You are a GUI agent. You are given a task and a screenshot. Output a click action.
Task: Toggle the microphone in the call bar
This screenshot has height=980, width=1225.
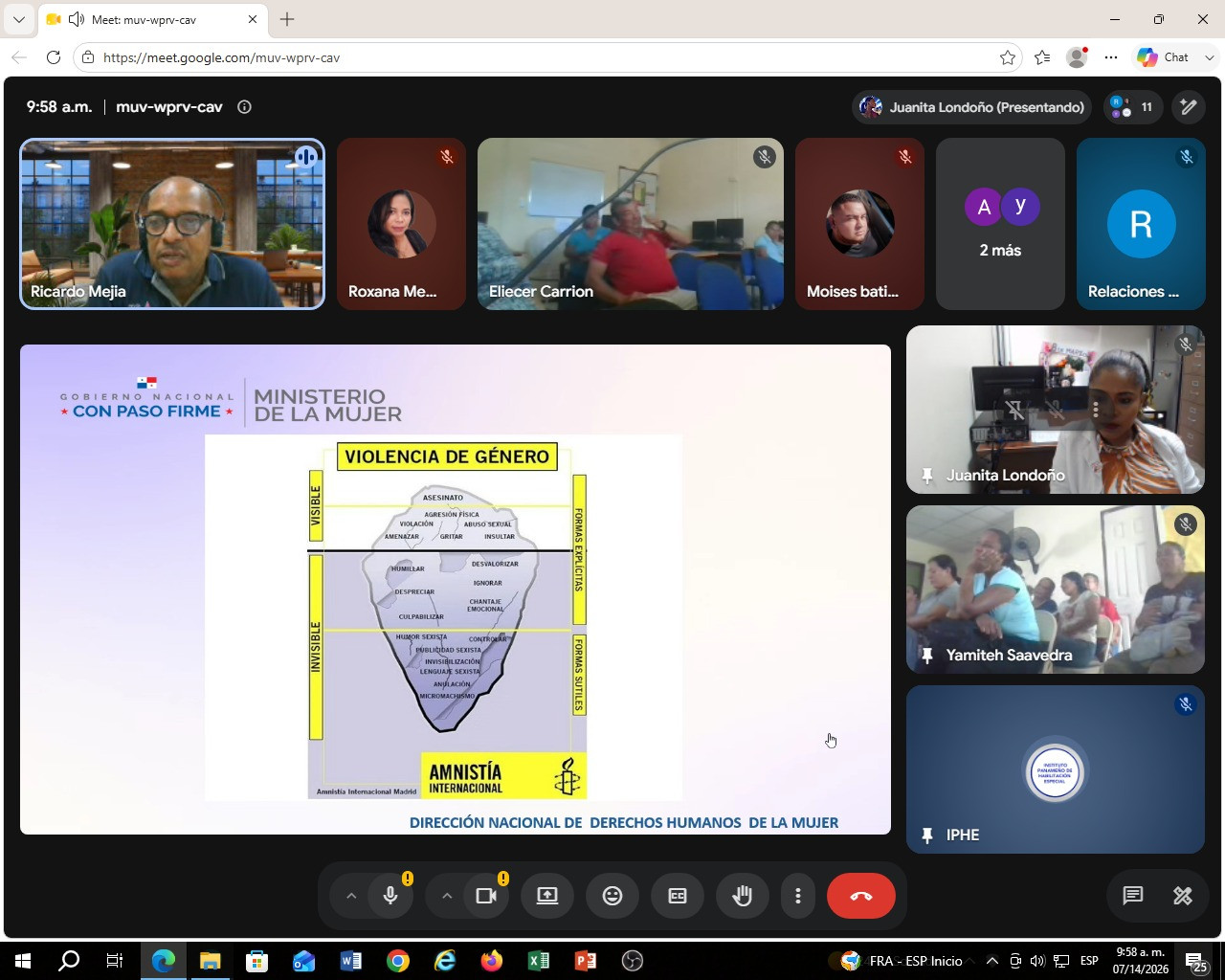click(x=390, y=896)
